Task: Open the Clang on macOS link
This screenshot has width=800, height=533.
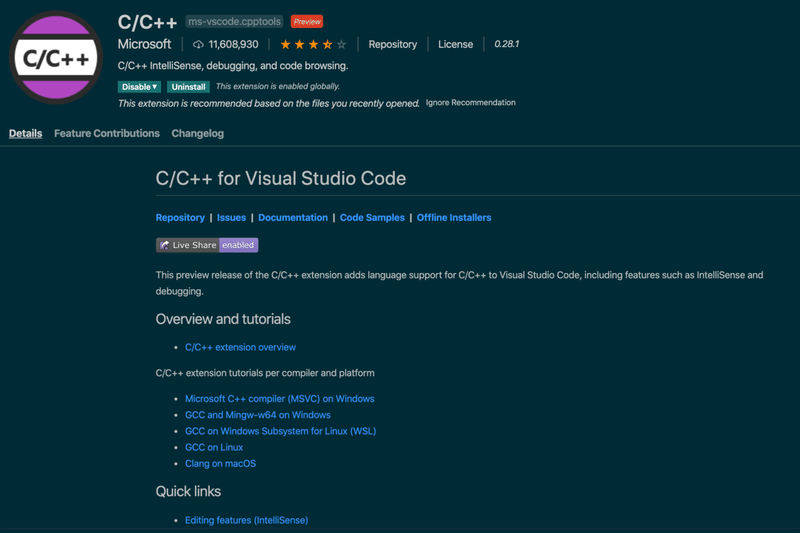Action: pyautogui.click(x=220, y=464)
